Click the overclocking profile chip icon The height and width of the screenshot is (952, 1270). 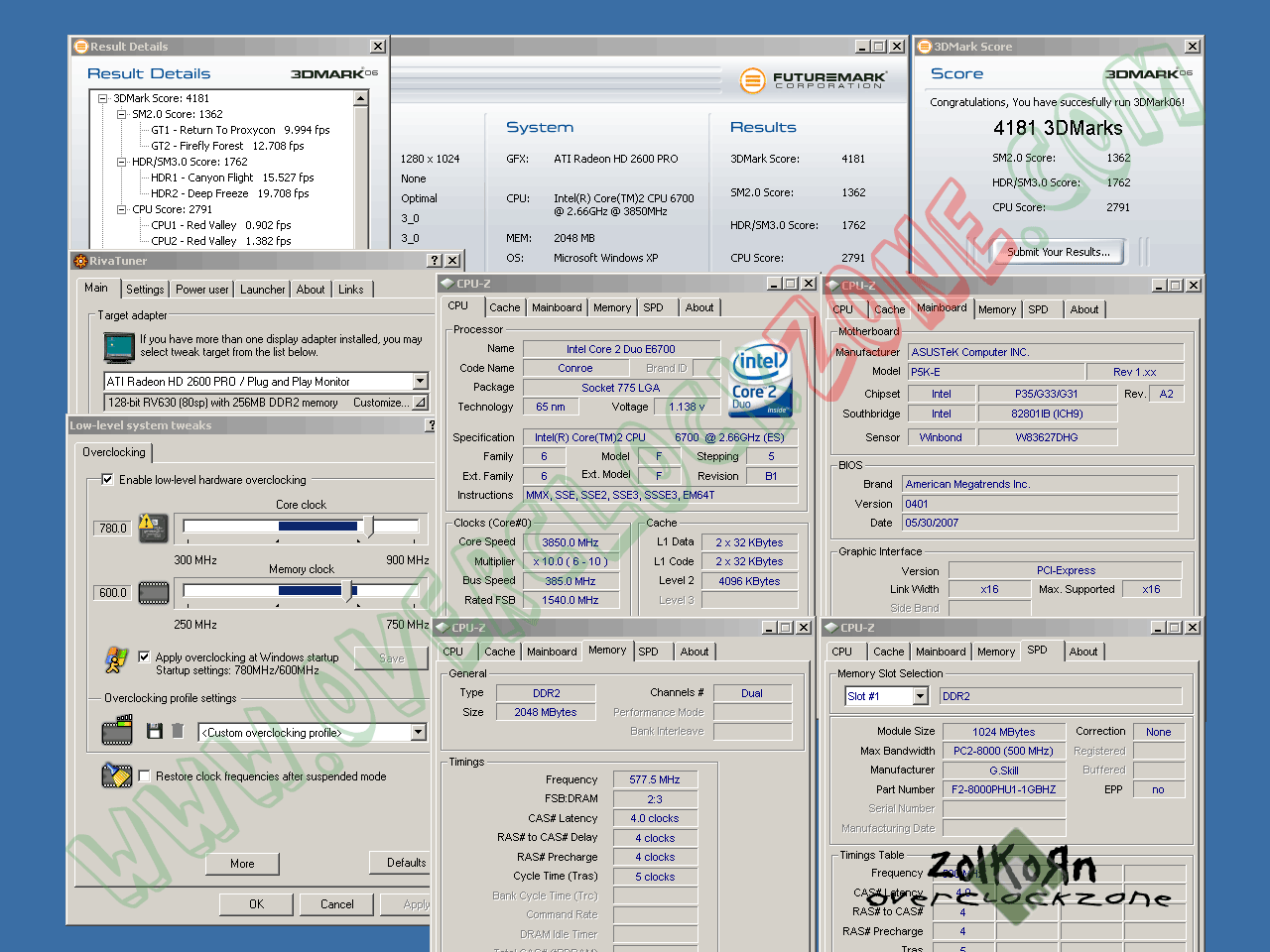point(117,731)
